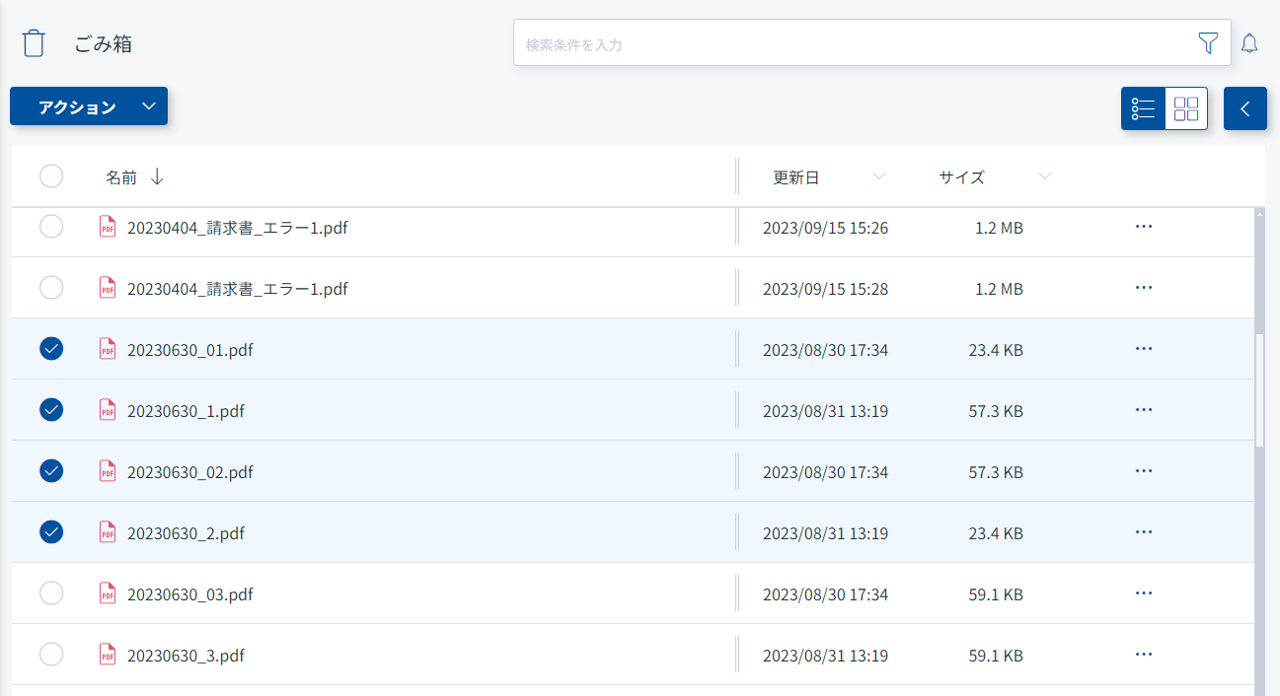
Task: Open notifications via the bell icon
Action: click(x=1249, y=43)
